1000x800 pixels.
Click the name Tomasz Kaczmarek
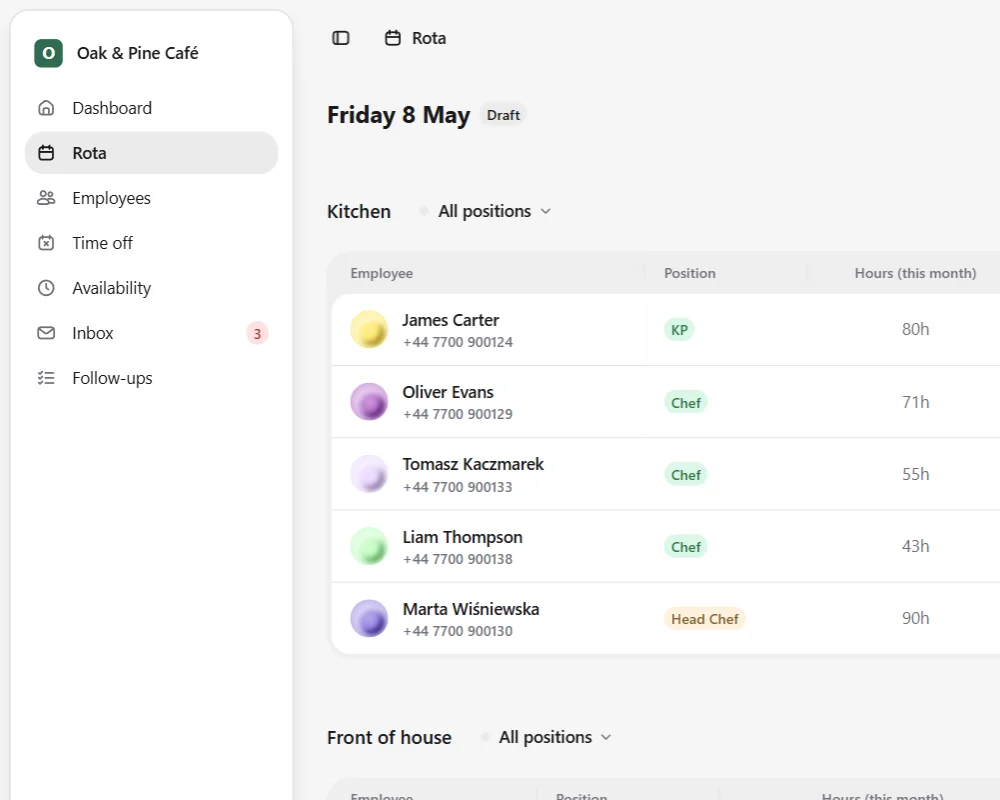[x=473, y=464]
